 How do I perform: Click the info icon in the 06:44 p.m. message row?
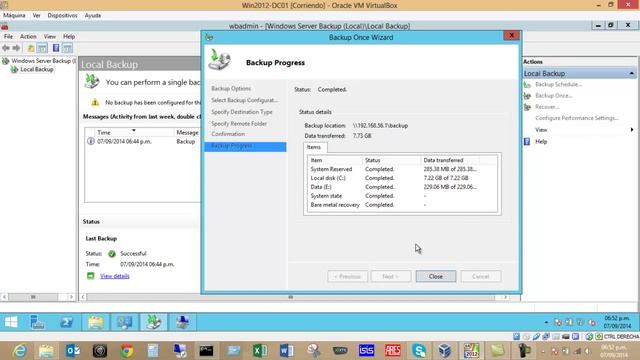pos(91,141)
